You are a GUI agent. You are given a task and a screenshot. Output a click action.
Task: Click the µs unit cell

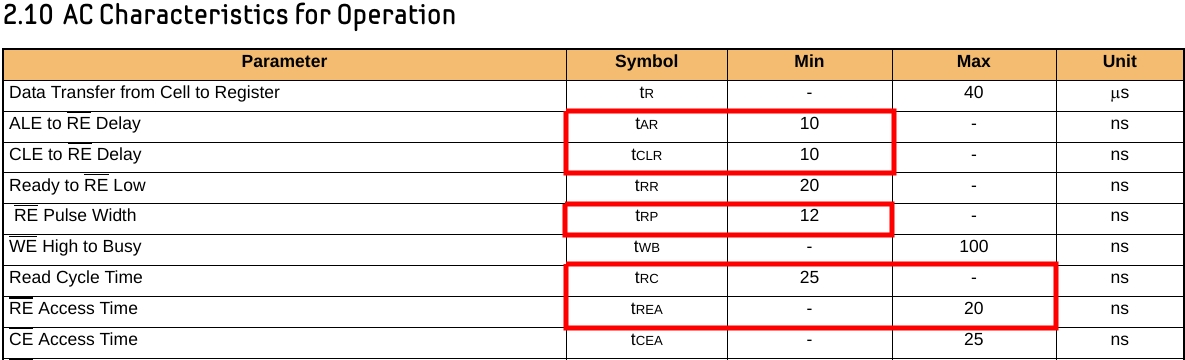(1119, 95)
